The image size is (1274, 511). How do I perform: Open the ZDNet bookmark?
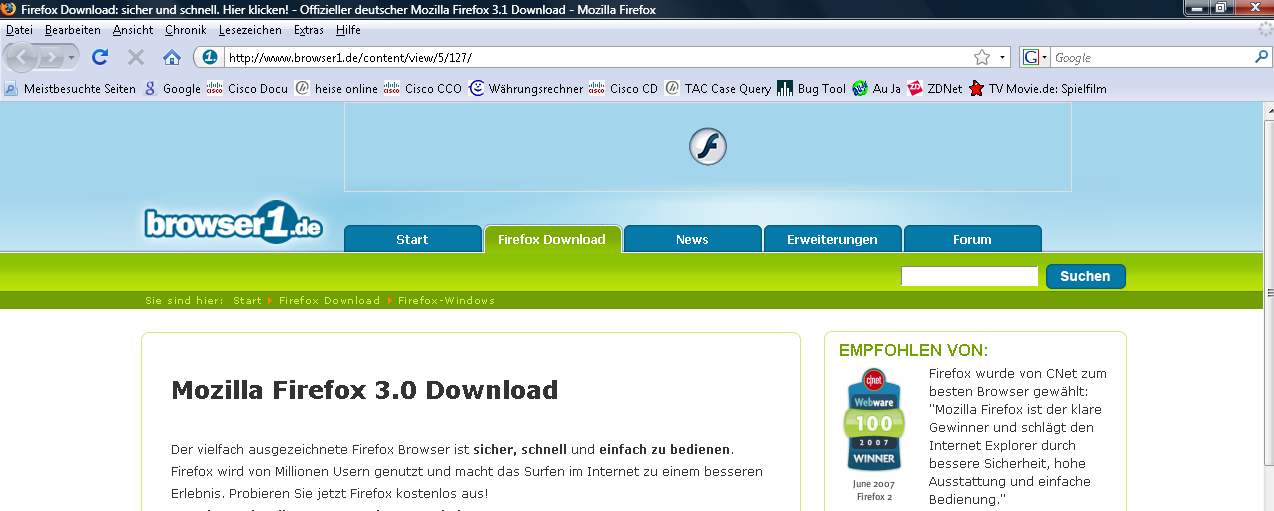pos(934,89)
